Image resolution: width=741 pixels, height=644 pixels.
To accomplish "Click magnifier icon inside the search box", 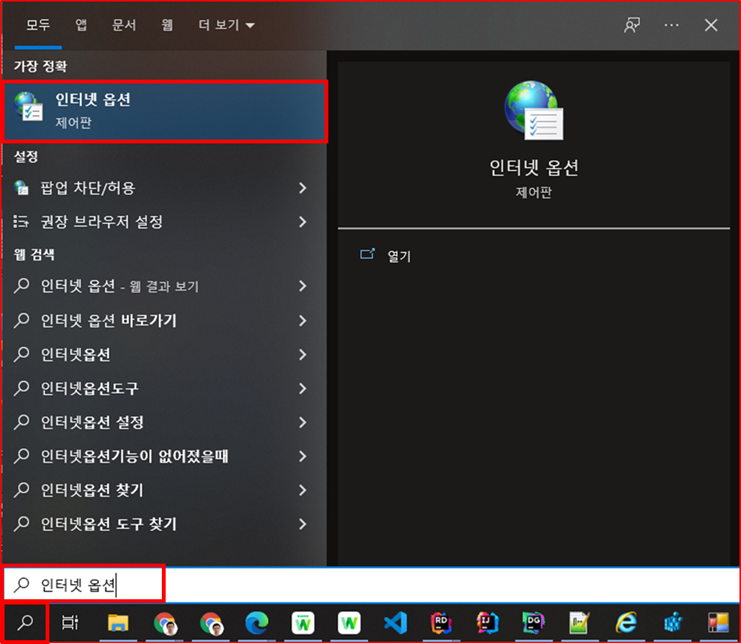I will coord(21,584).
